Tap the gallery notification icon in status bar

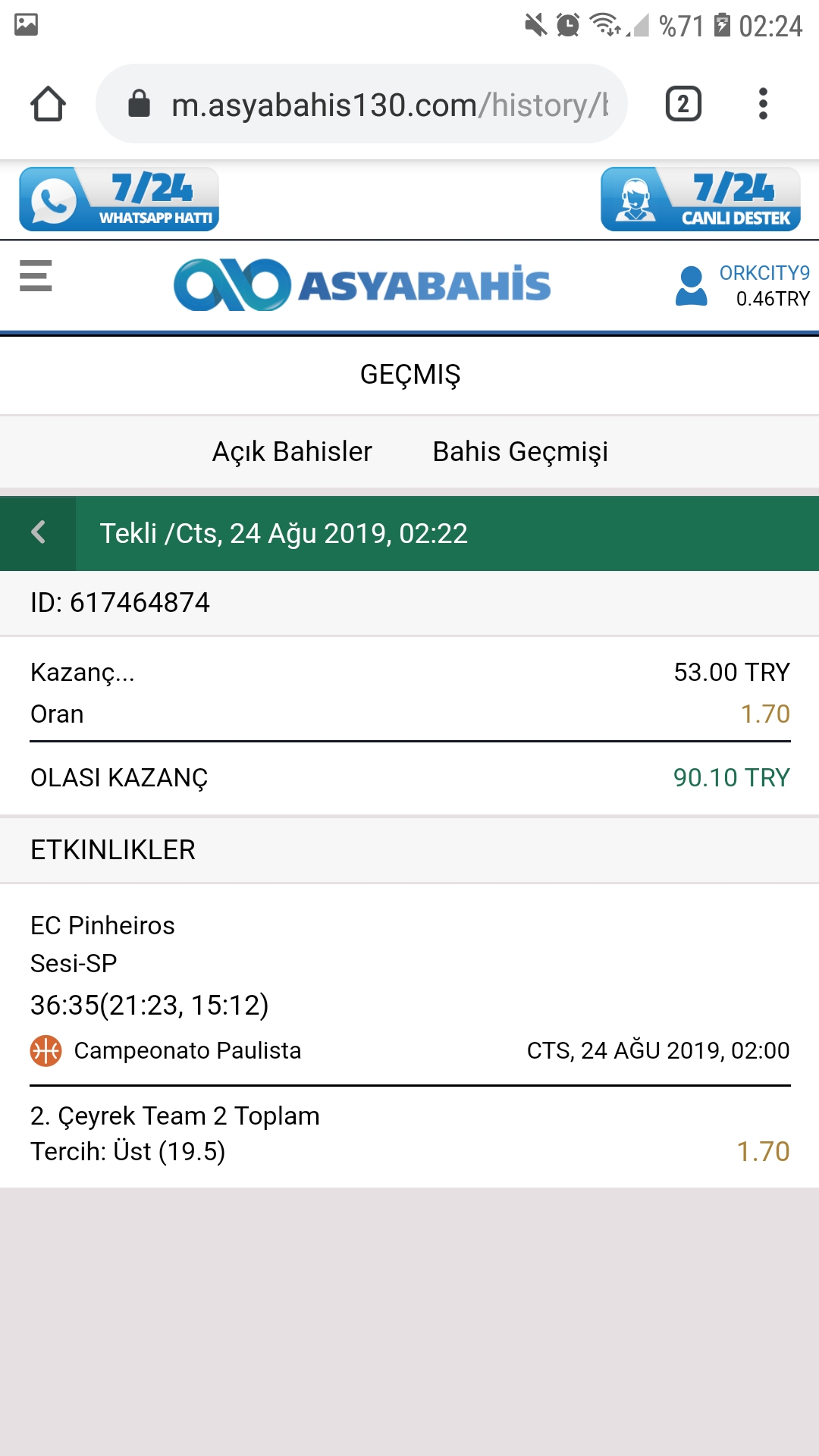26,25
